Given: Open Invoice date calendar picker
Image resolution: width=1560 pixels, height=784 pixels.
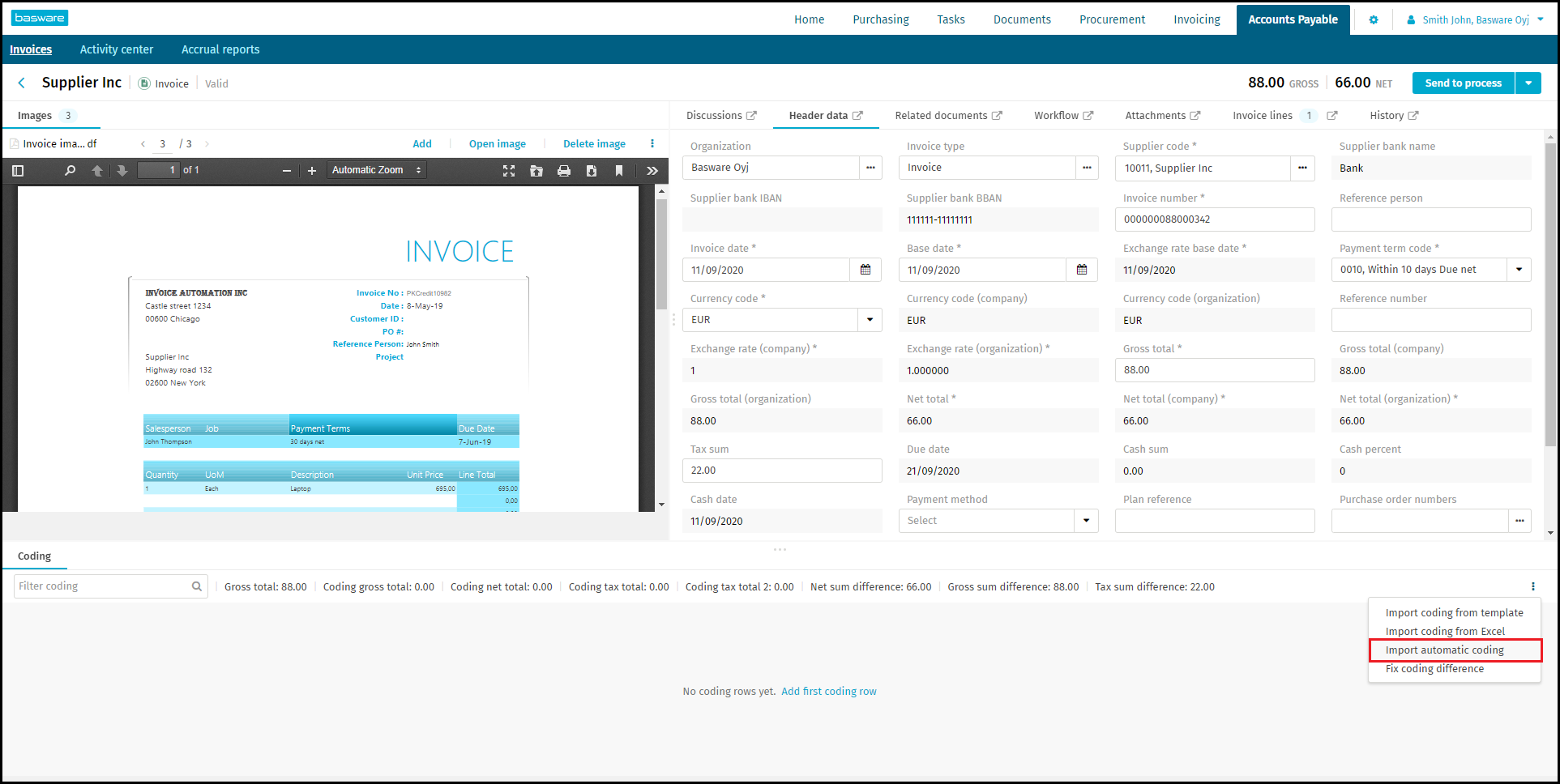Looking at the screenshot, I should (x=865, y=270).
